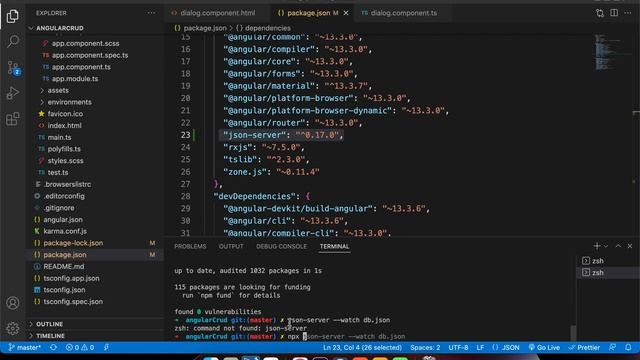
Task: Open the Explorer view in activity bar
Action: point(13,16)
